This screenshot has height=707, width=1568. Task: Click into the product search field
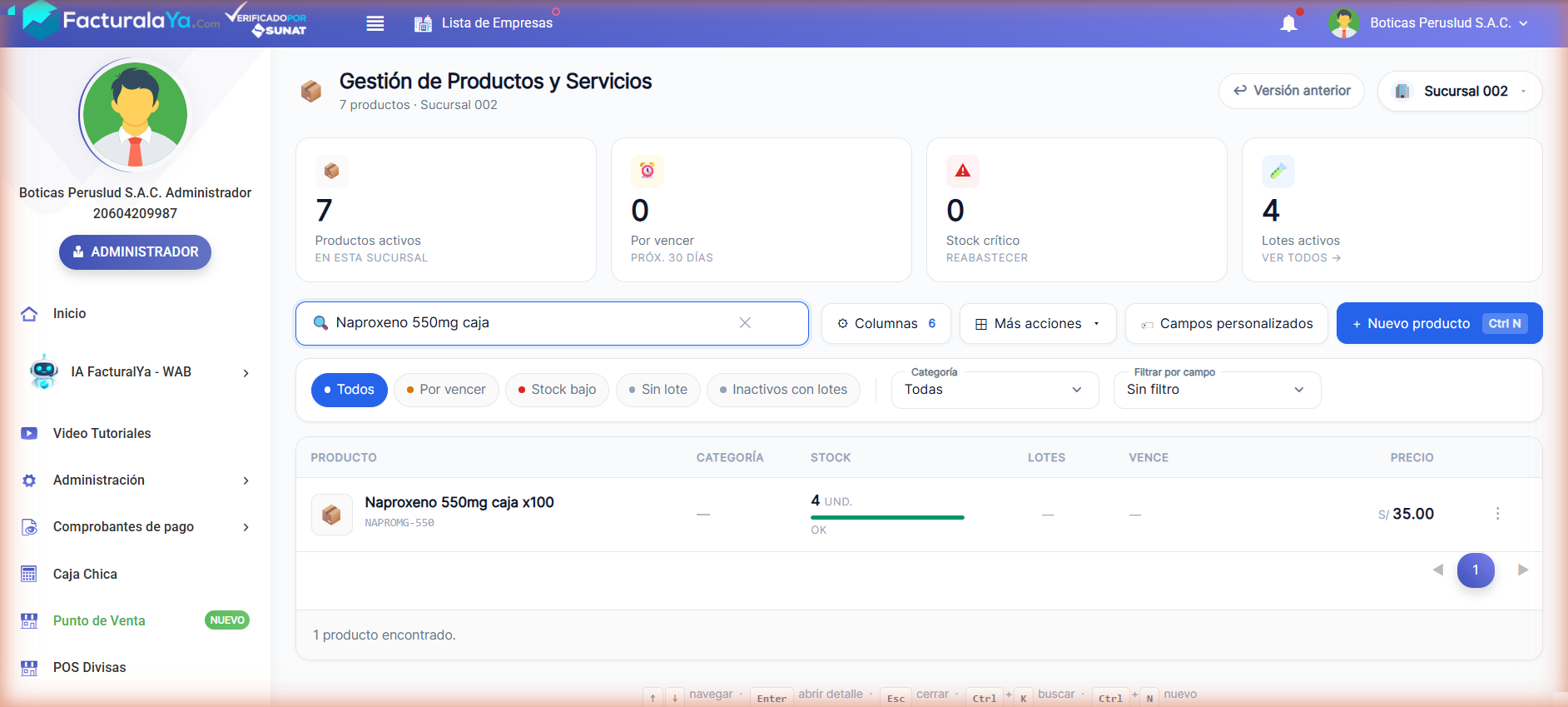coord(552,323)
